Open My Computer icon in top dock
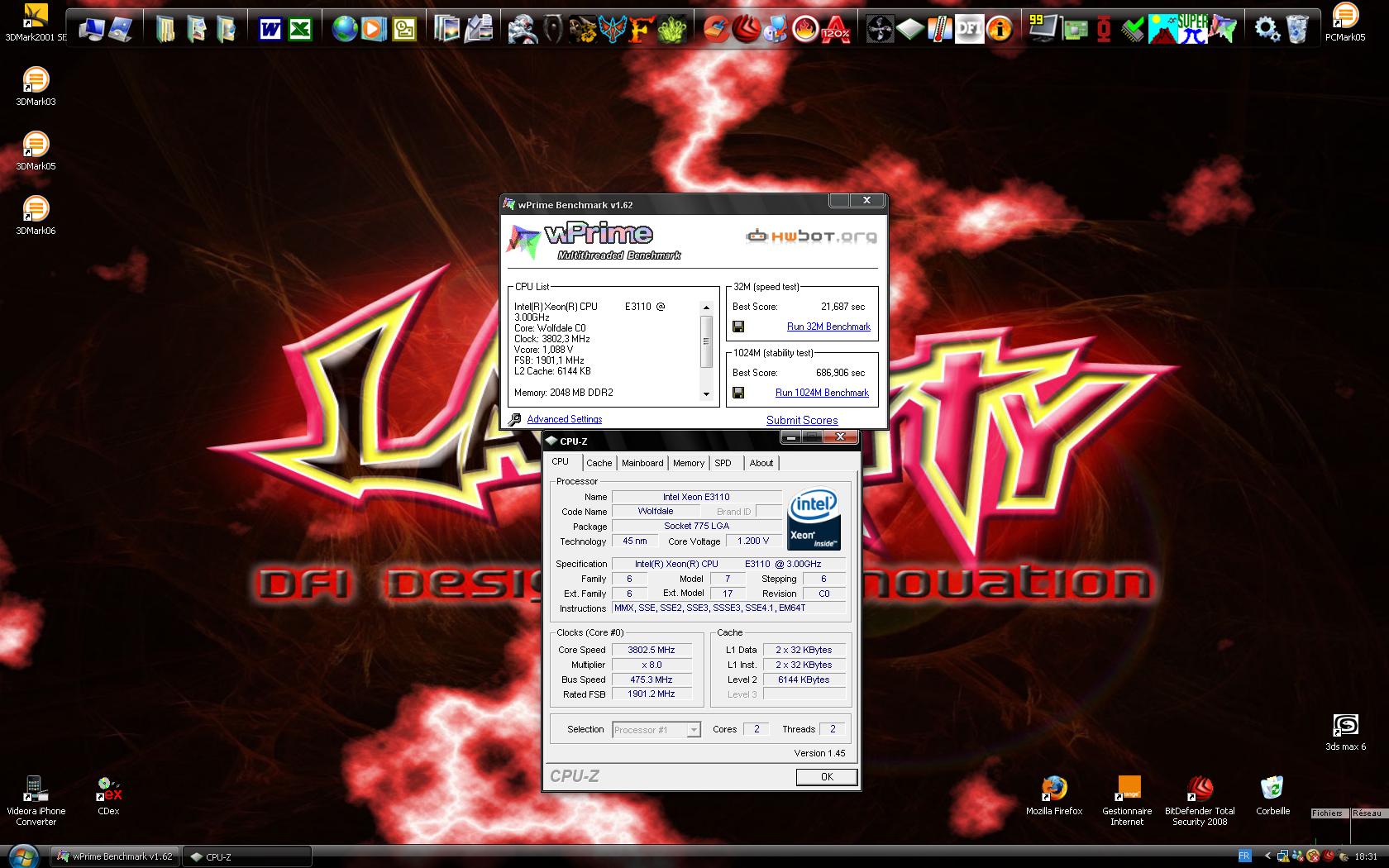Screen dimensions: 1389x868 (91, 30)
